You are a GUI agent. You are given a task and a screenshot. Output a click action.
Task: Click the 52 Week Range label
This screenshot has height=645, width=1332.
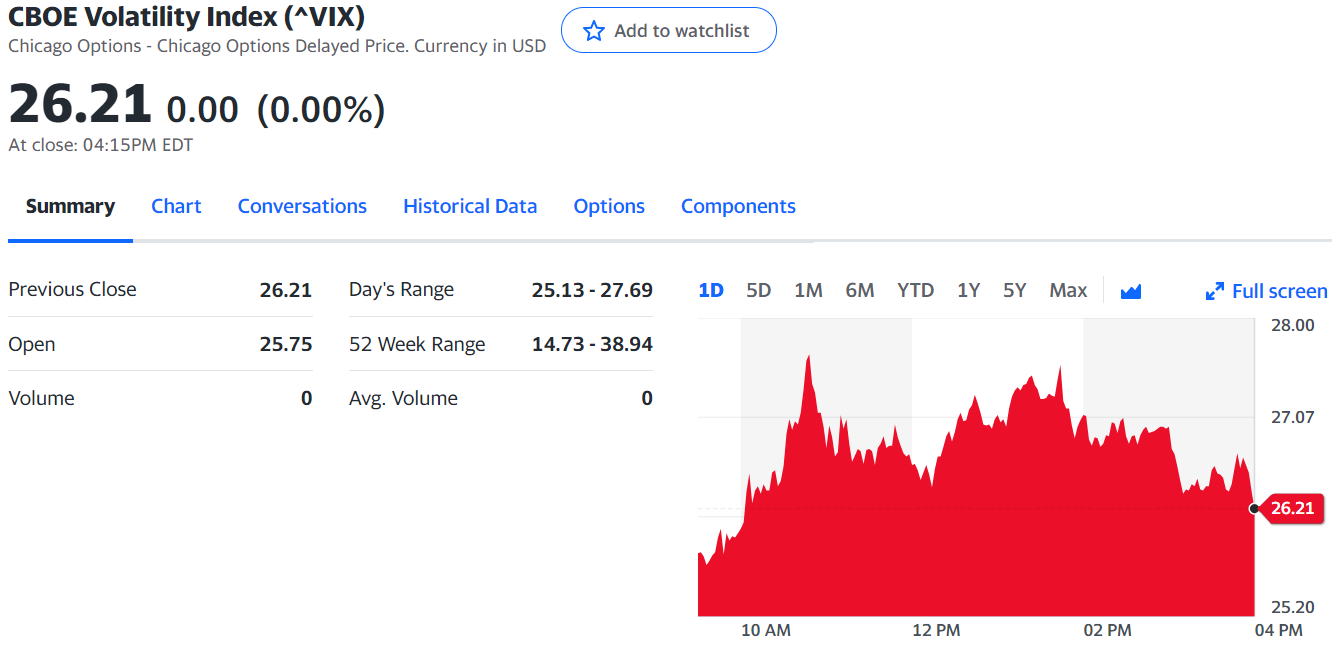pyautogui.click(x=417, y=344)
